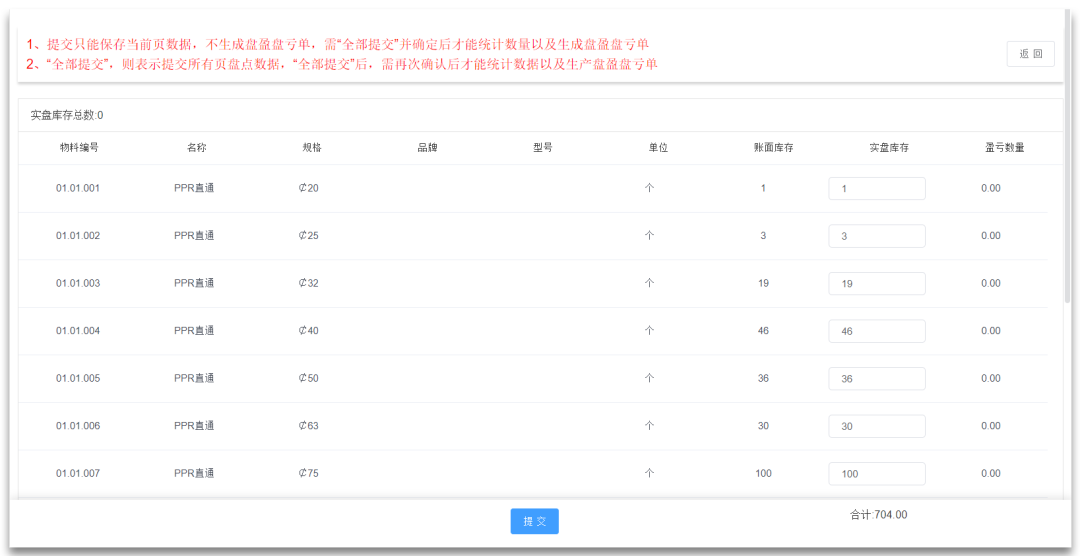
Task: Click book stock value 36 in 账面库存
Action: (763, 378)
